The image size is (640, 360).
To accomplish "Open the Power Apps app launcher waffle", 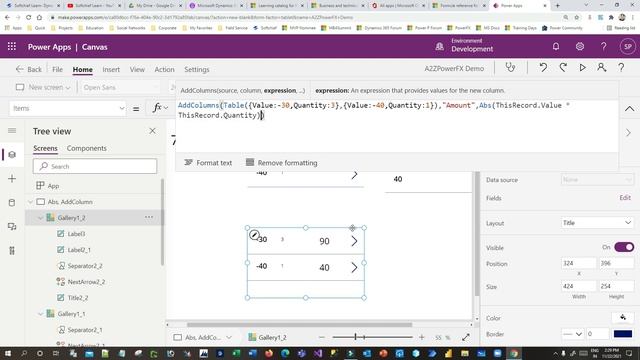I will (12, 47).
